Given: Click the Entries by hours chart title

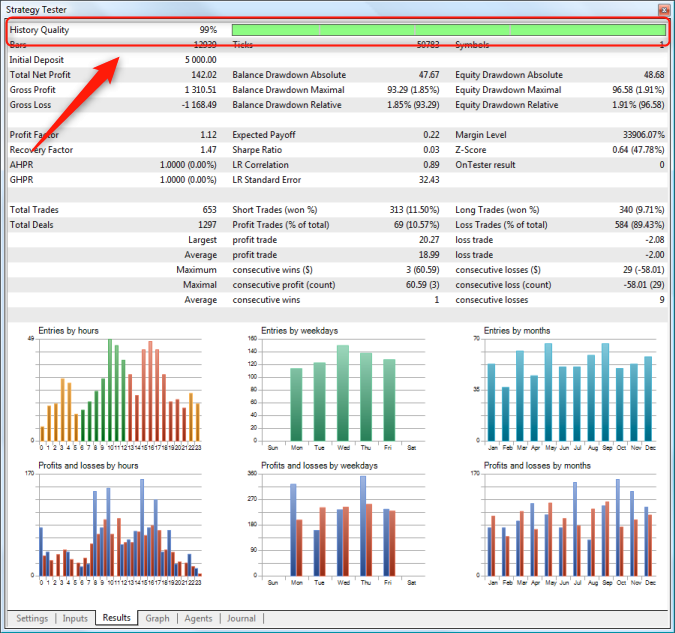Looking at the screenshot, I should pos(68,331).
